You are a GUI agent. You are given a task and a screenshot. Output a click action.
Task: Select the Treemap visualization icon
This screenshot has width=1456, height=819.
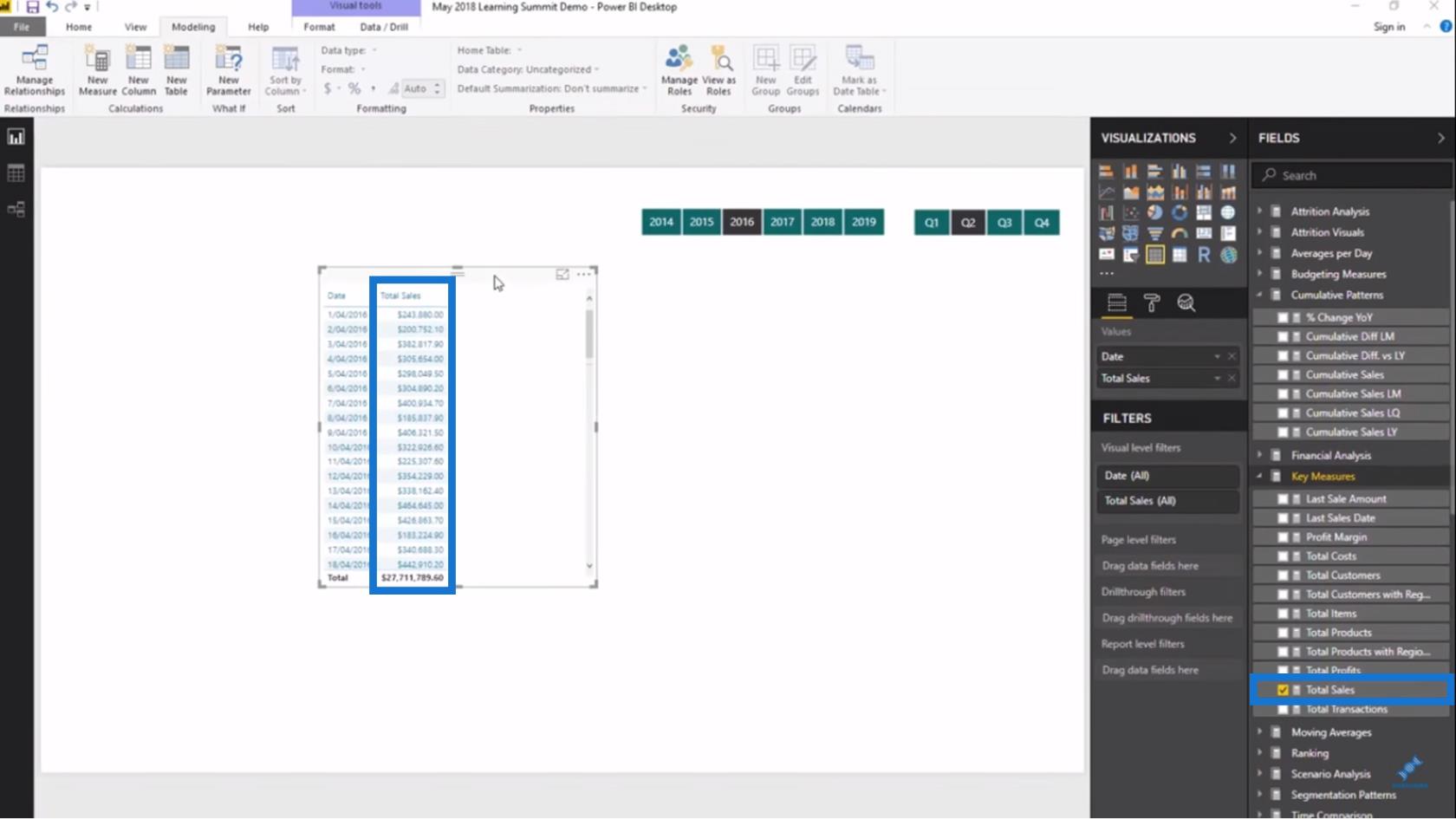(x=1204, y=212)
